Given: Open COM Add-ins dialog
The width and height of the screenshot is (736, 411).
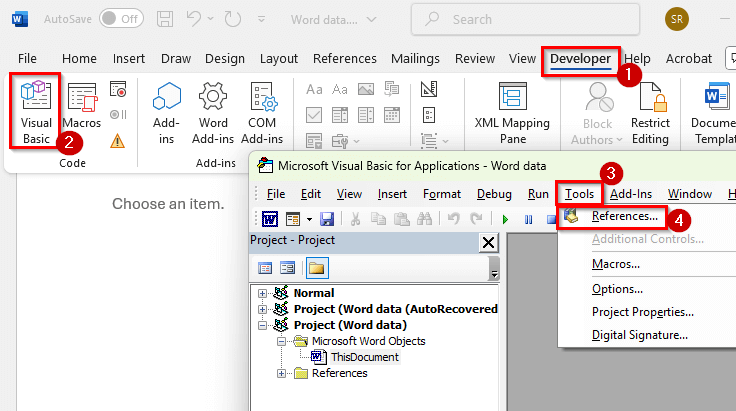Looking at the screenshot, I should click(262, 113).
